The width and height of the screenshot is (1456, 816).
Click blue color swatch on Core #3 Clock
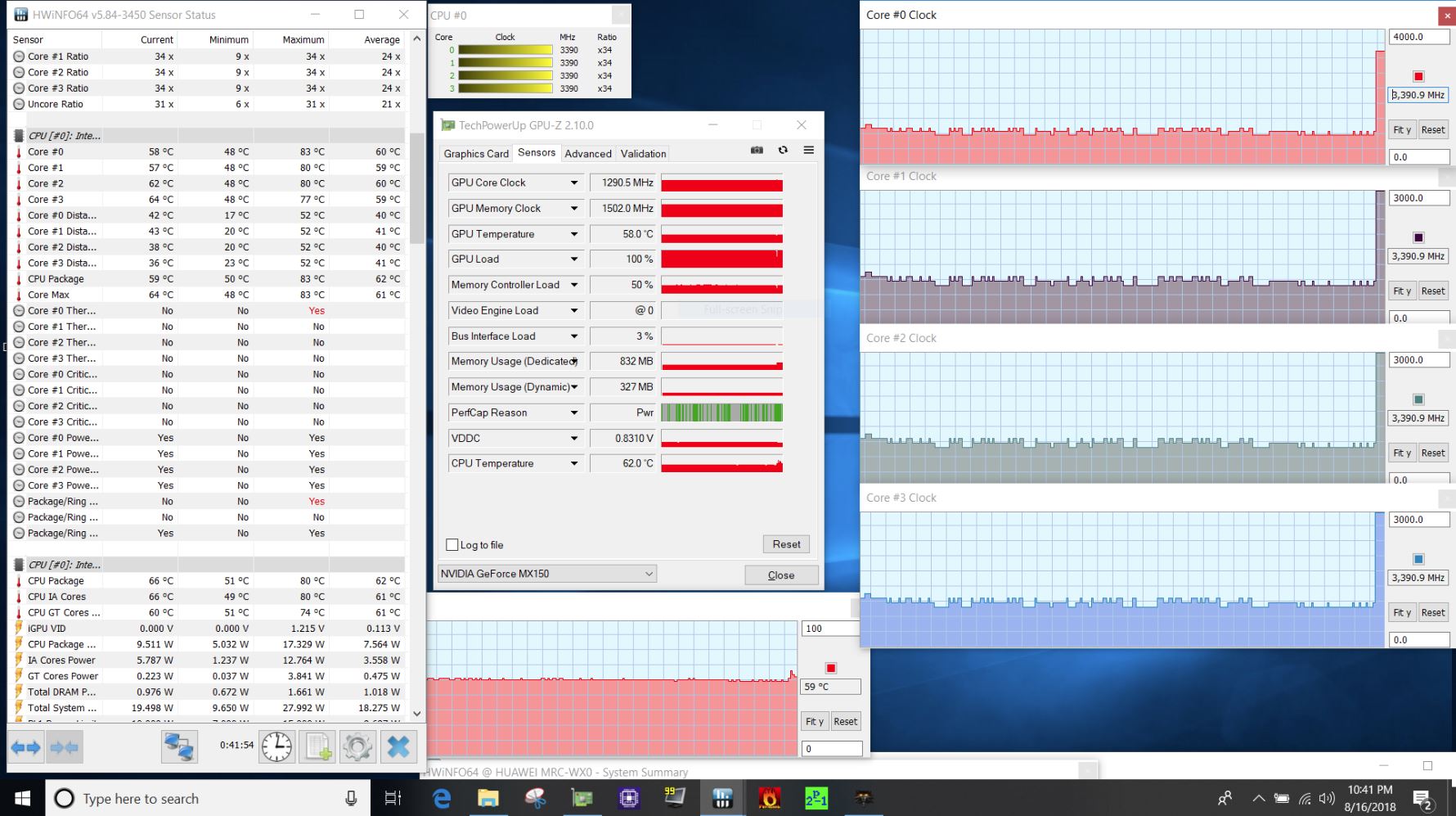click(x=1418, y=559)
